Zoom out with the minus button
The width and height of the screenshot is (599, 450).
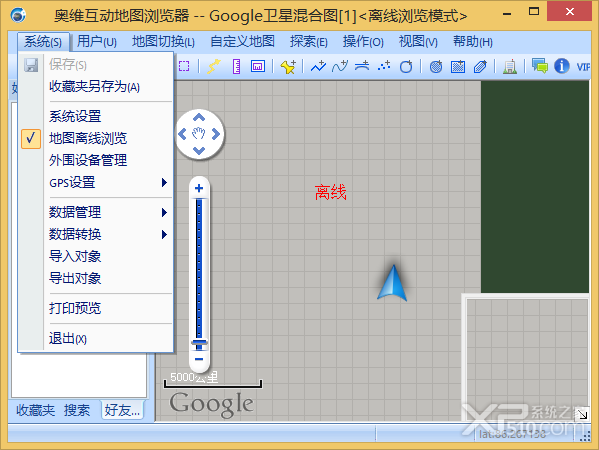tap(199, 359)
